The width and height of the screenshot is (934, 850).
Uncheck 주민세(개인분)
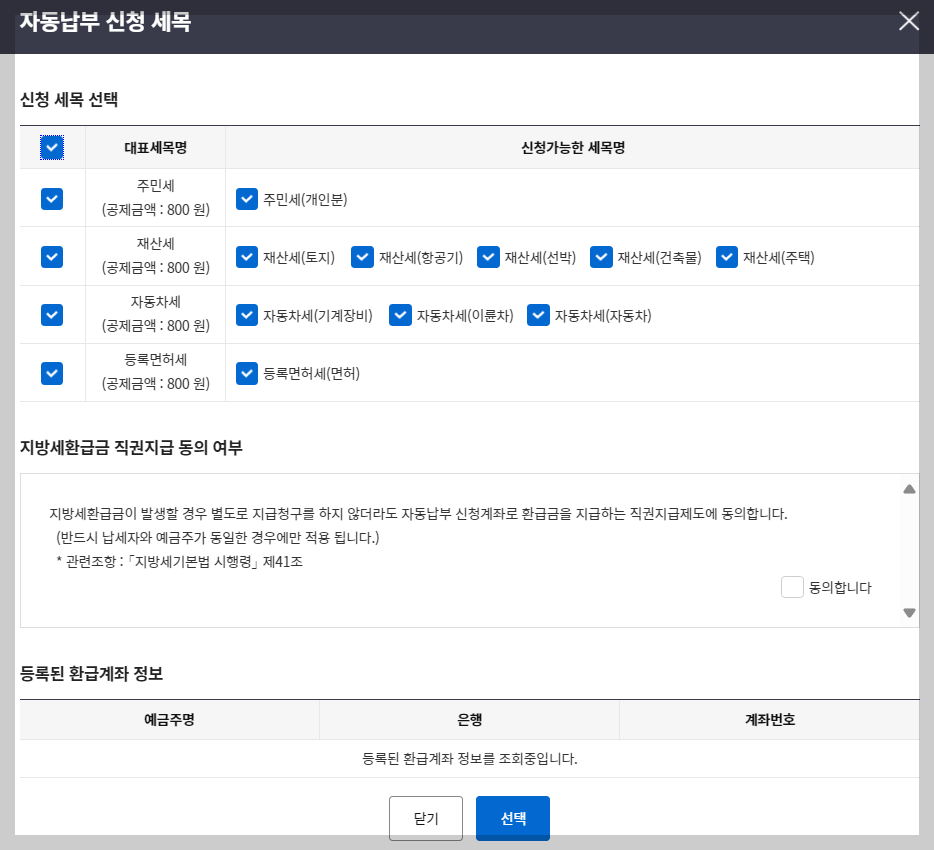point(247,198)
